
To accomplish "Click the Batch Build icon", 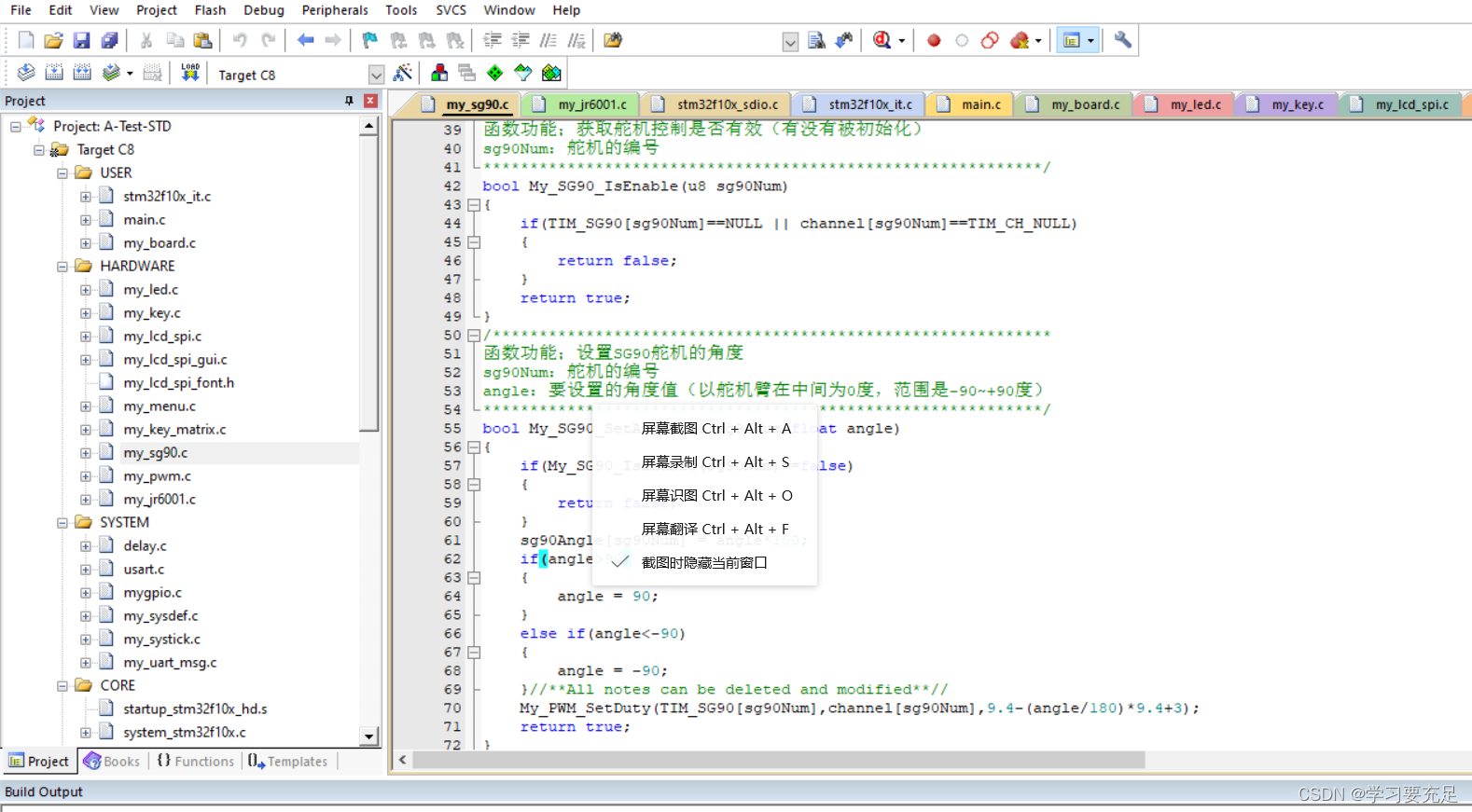I will [x=111, y=73].
